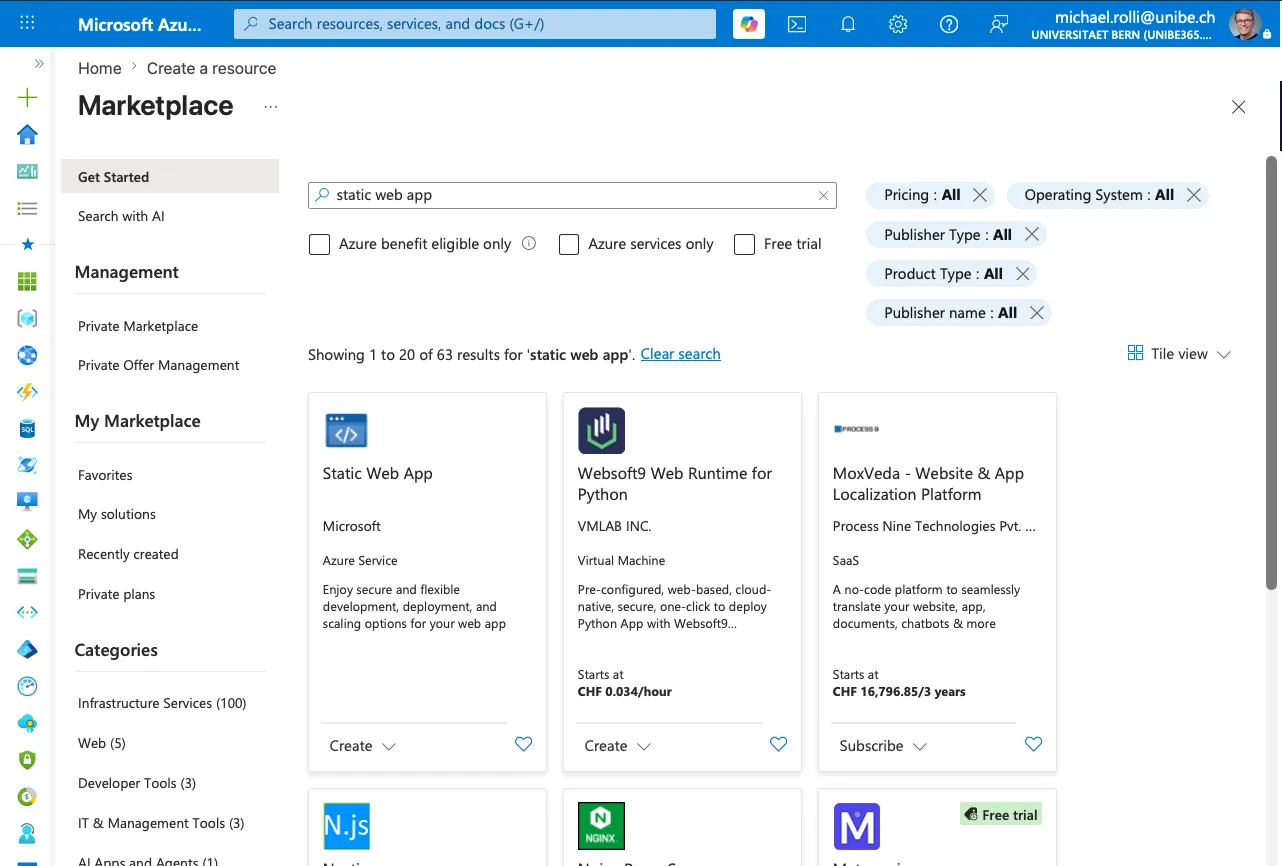Open the portal menu waffle icon
The image size is (1282, 866).
coord(27,23)
